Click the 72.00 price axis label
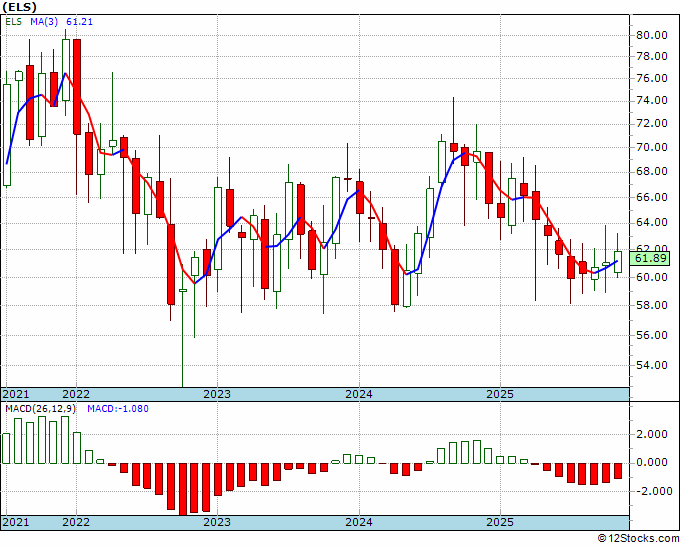680x546 pixels. pos(651,124)
